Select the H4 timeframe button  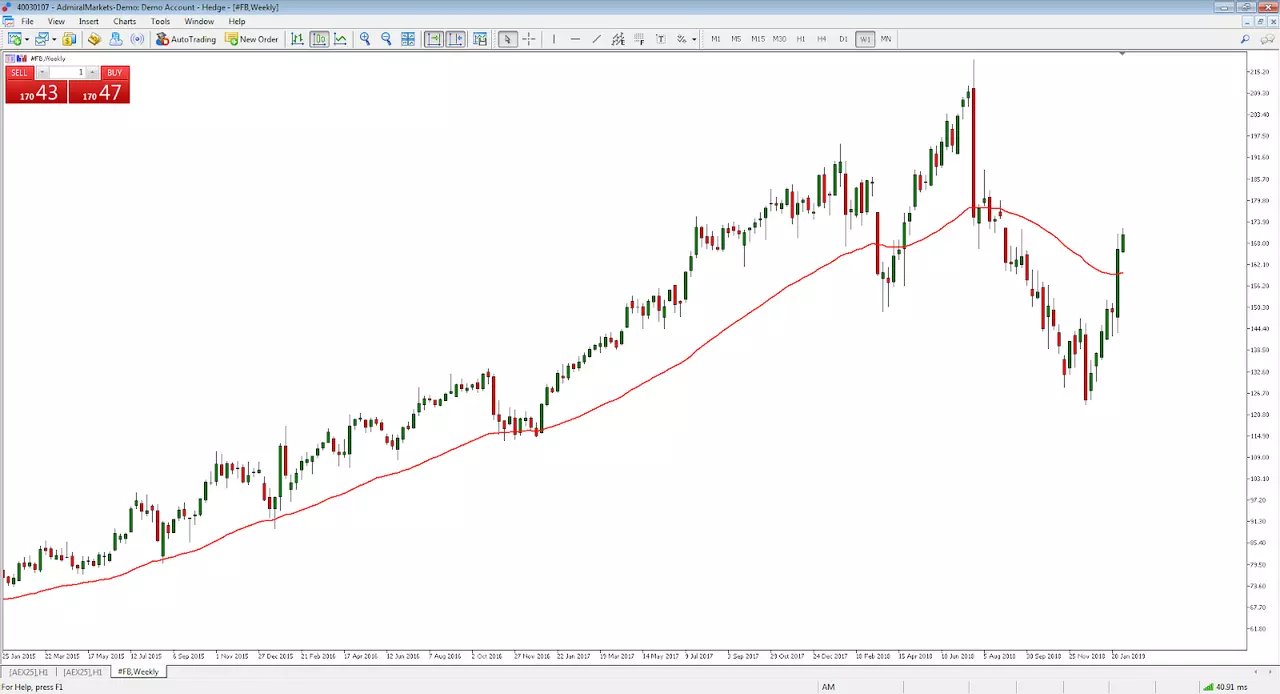(x=822, y=39)
